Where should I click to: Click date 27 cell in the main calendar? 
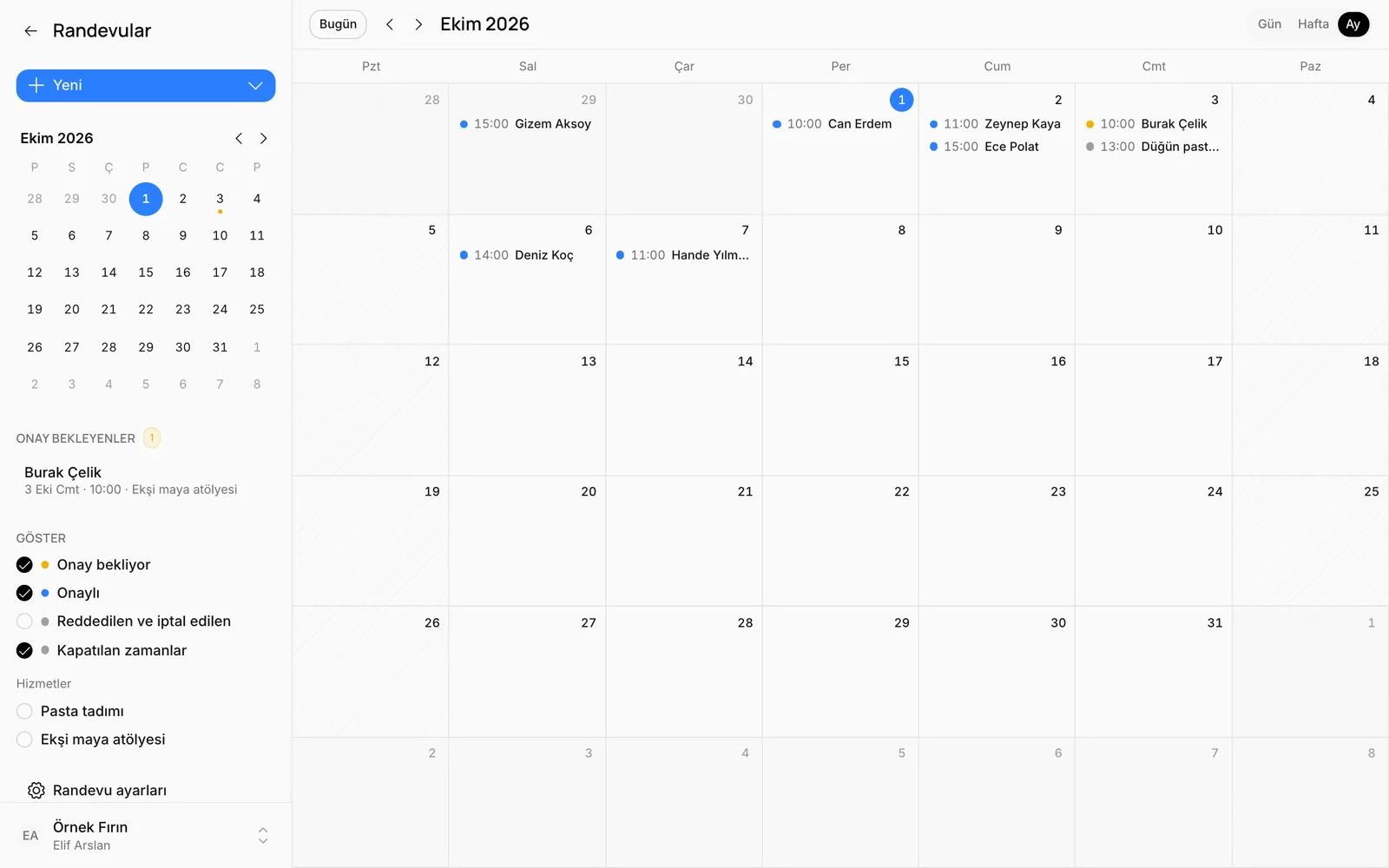[527, 671]
